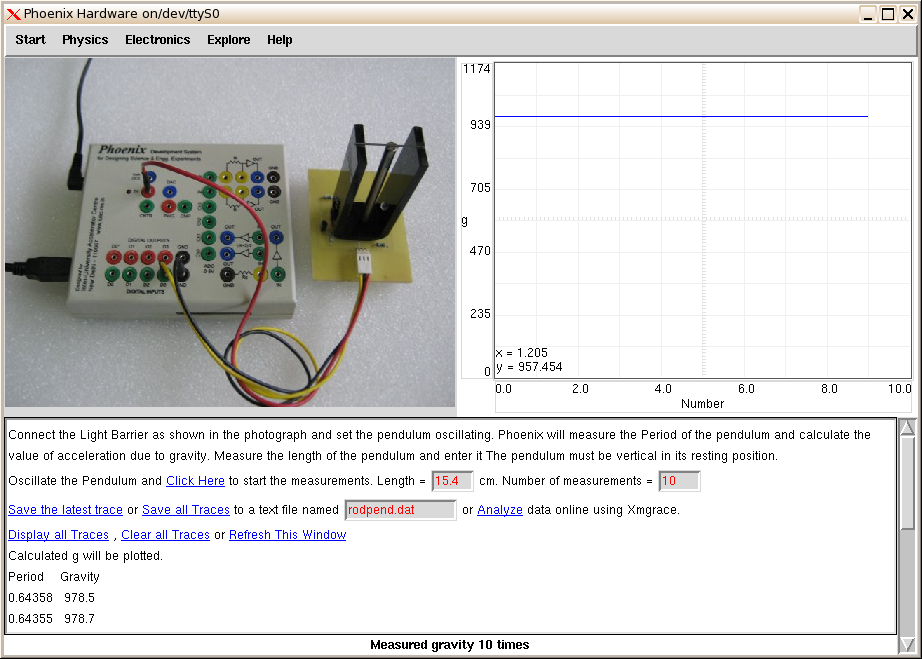922x659 pixels.
Task: Focus the rodpend.dat filename field
Action: [x=400, y=510]
